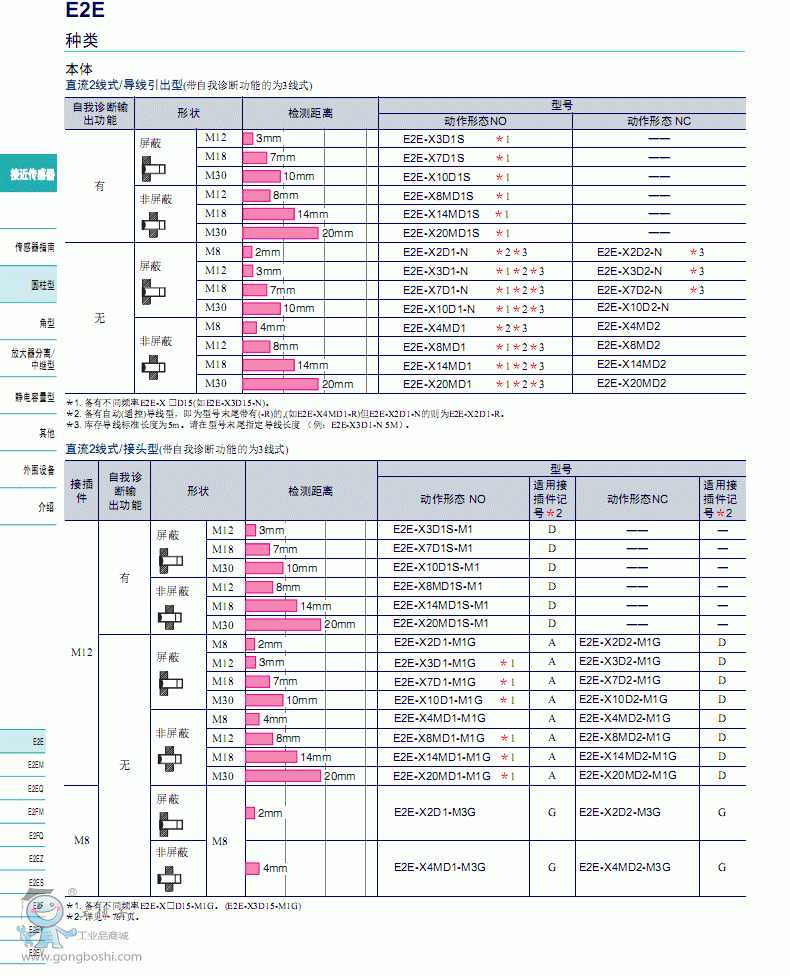Click the 接插件 column header

82,491
